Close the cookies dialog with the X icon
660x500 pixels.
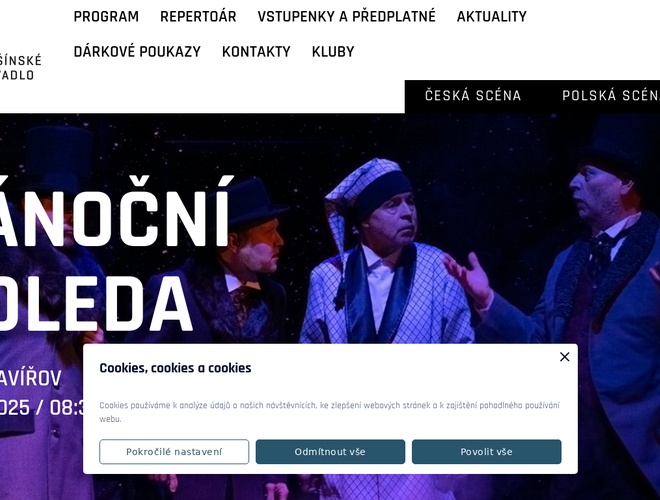tap(564, 357)
